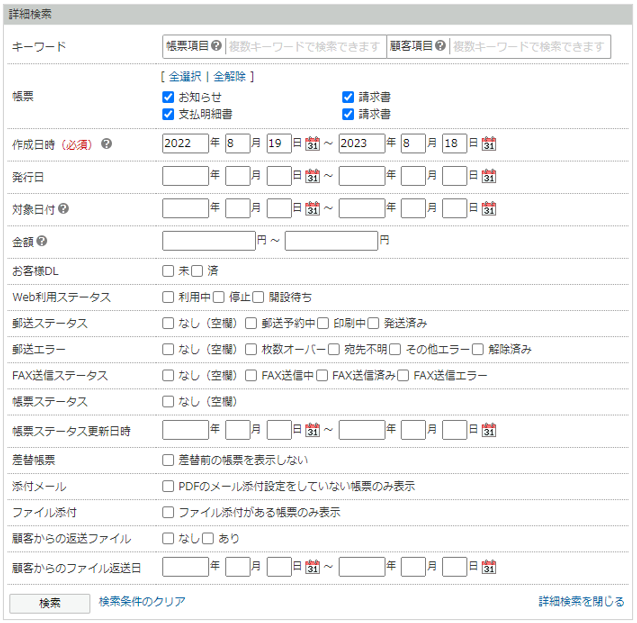Check FAX送信済み checkbox
The image size is (637, 623).
322,375
